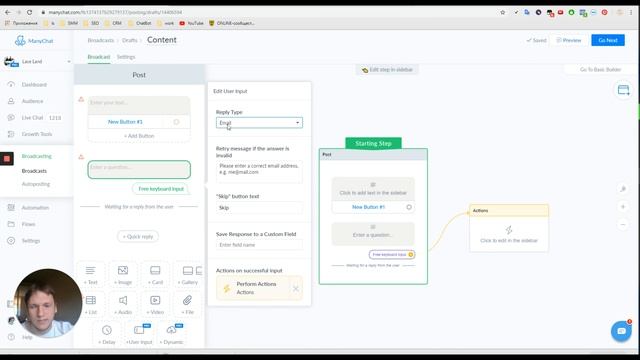This screenshot has height=360, width=640.
Task: Add a Delay block
Action: tap(107, 334)
